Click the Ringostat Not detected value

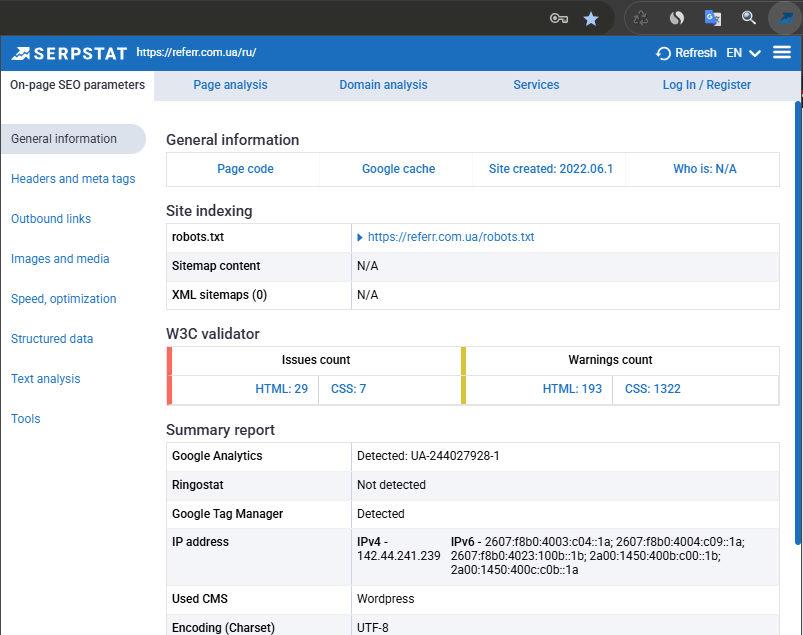pos(391,485)
